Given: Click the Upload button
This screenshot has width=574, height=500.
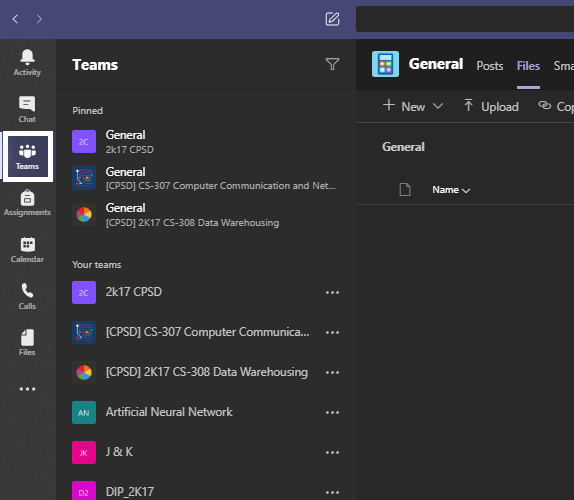Looking at the screenshot, I should coord(491,107).
